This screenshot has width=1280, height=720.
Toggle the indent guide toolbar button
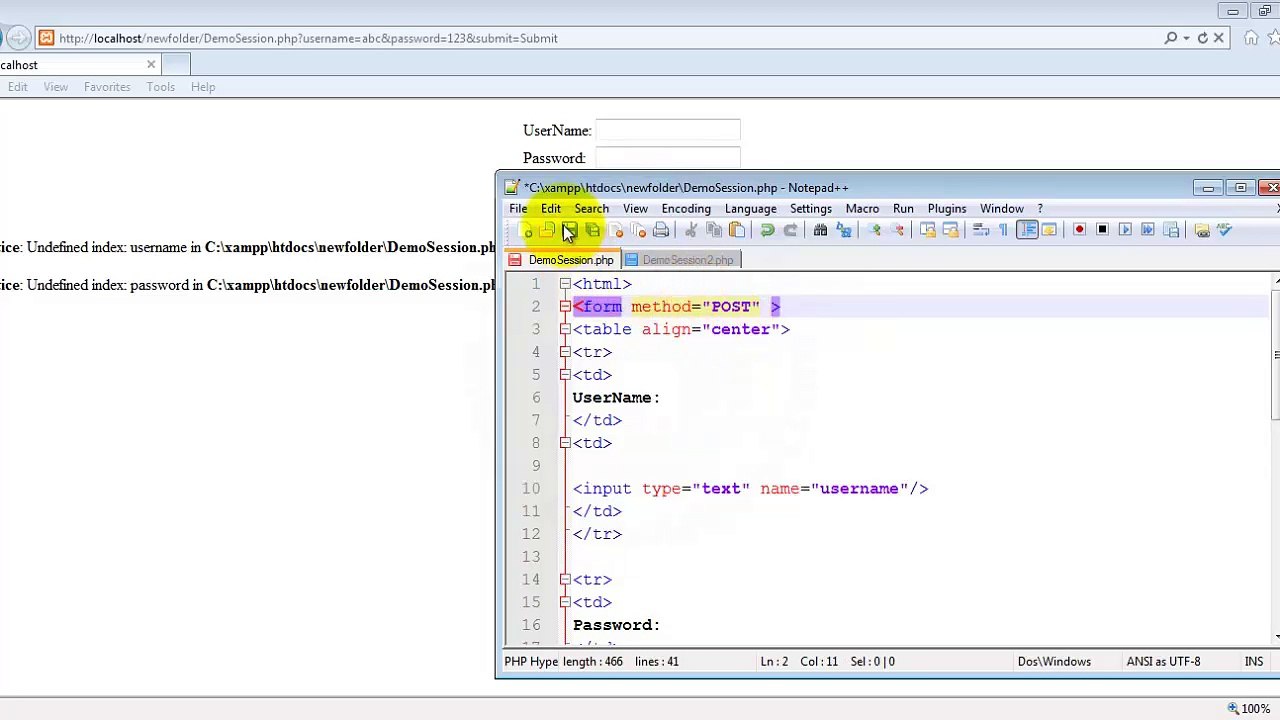coord(1027,230)
